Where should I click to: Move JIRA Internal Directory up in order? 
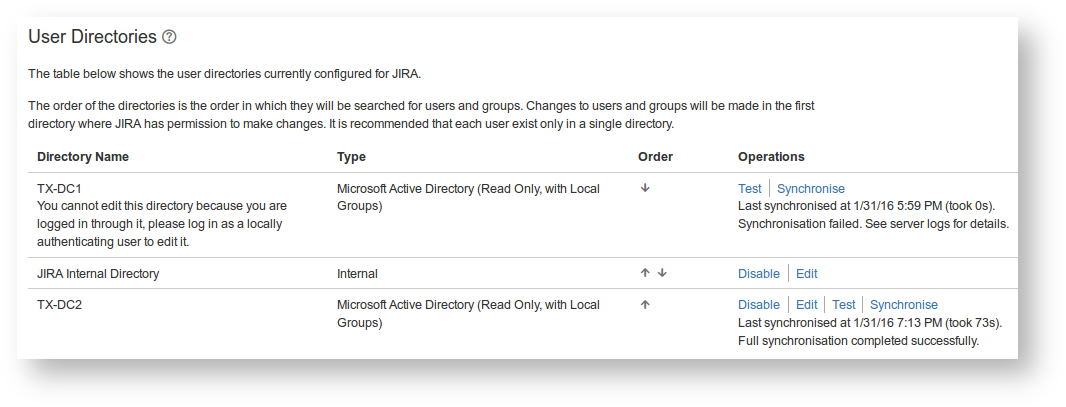click(645, 273)
